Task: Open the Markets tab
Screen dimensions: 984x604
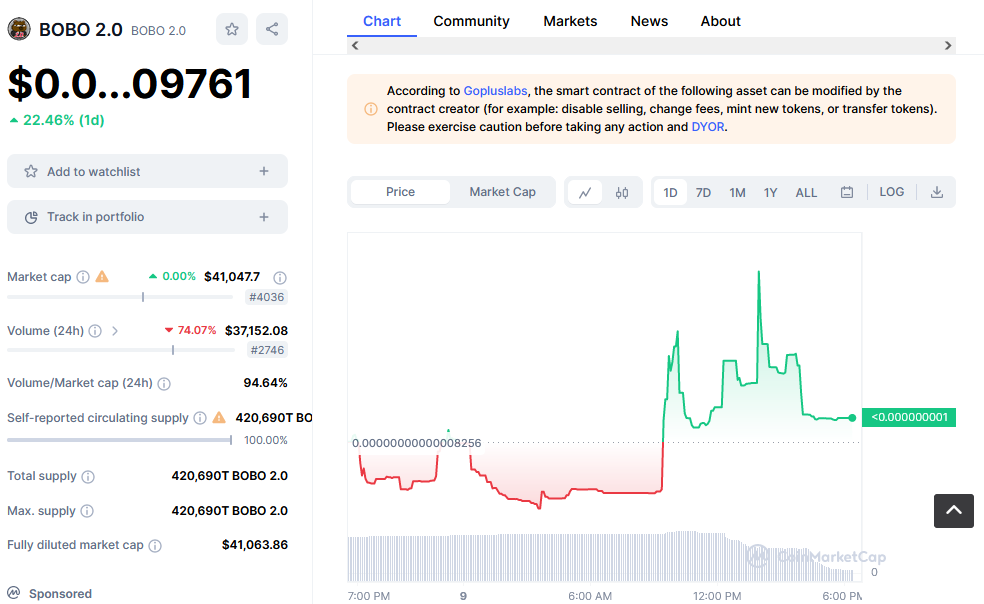Action: [x=570, y=21]
